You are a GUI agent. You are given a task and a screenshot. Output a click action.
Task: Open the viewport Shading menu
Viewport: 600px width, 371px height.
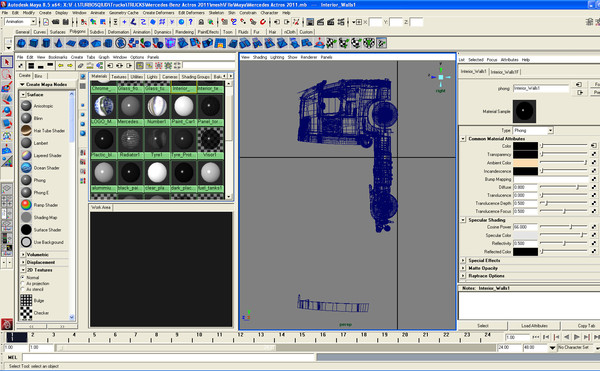point(259,57)
